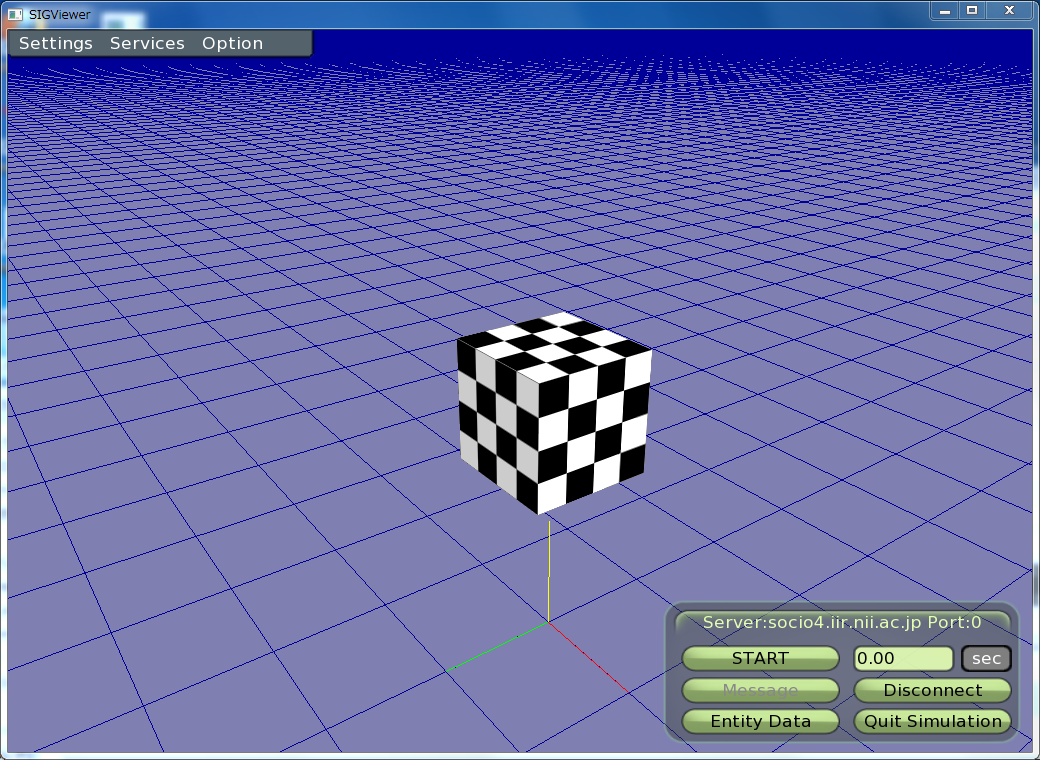Click the Quit Simulation button
Viewport: 1040px width, 760px height.
point(932,721)
